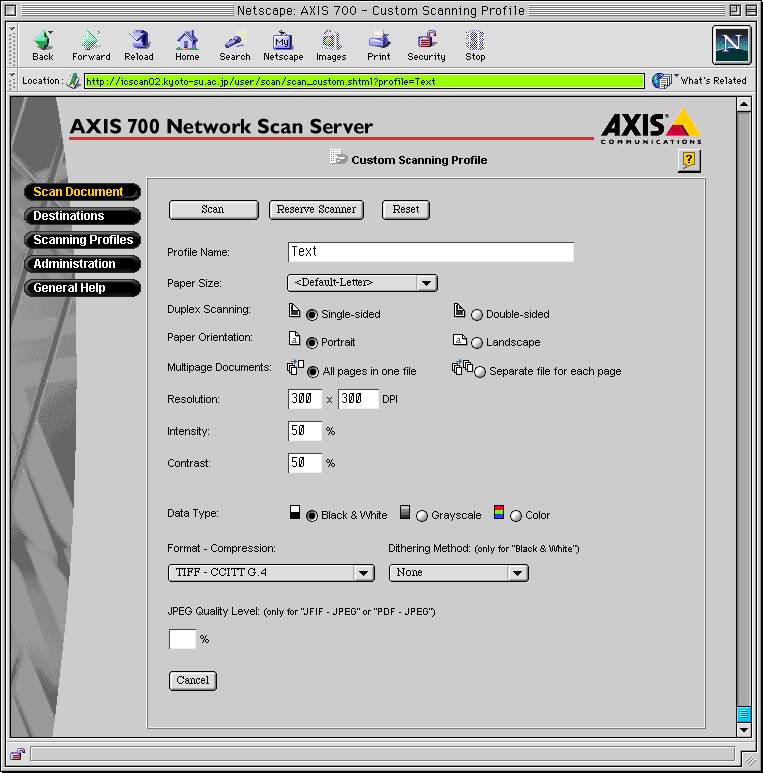Viewport: 763px width, 773px height.
Task: Click the Contrast percentage field
Action: pyautogui.click(x=305, y=463)
